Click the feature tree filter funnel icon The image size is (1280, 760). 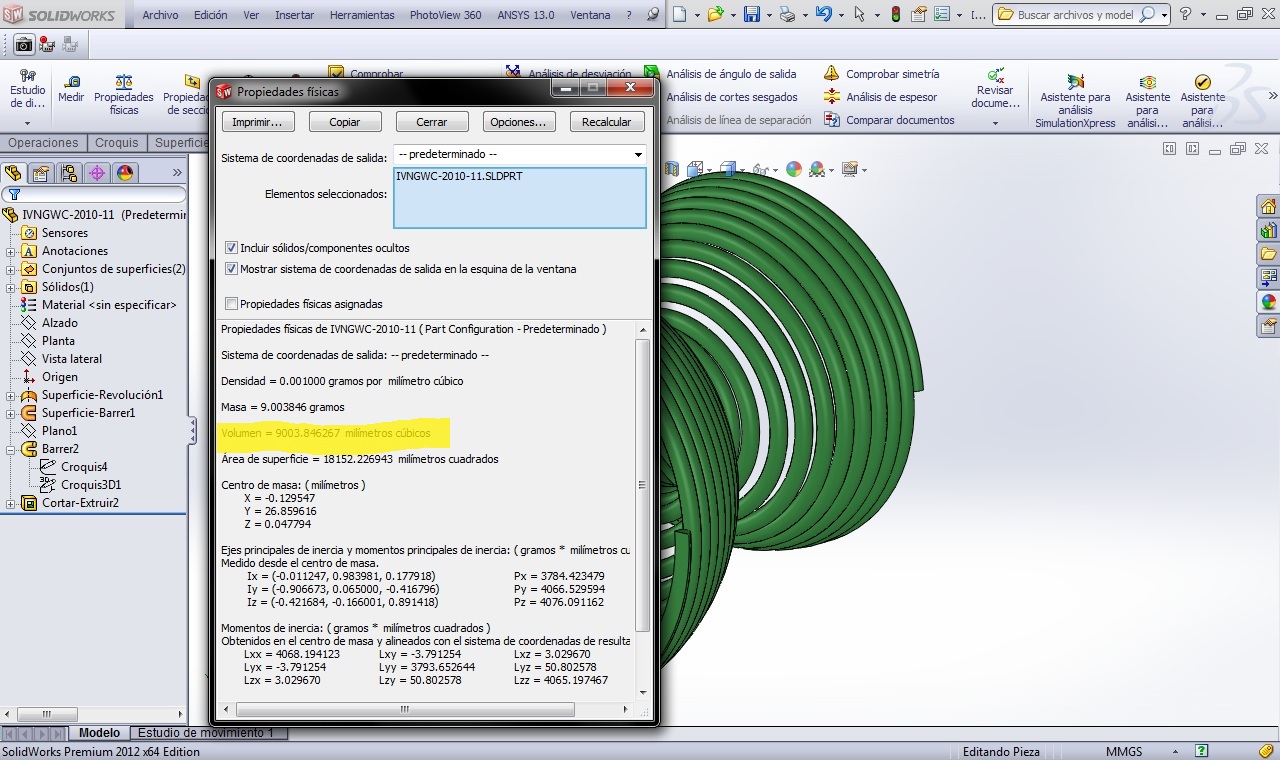click(x=14, y=194)
